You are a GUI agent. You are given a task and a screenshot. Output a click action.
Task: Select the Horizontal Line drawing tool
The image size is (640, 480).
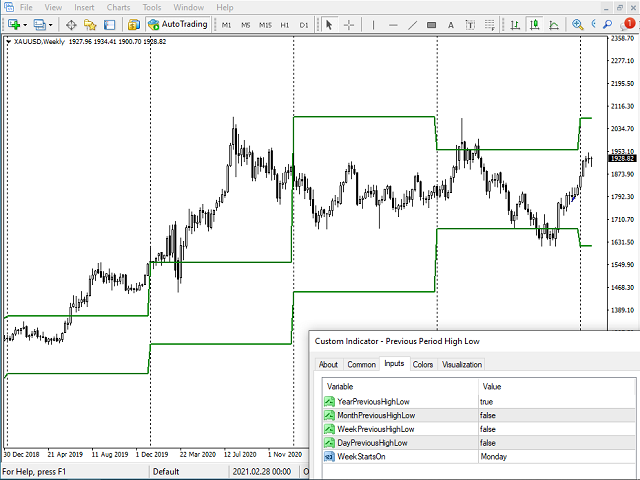393,25
